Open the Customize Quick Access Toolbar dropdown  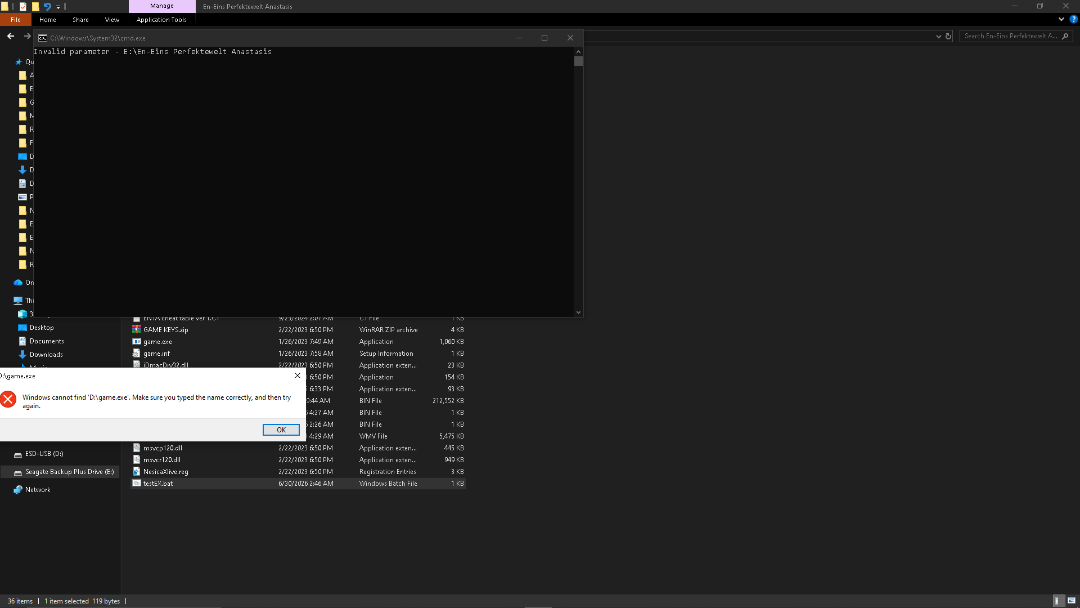coord(58,6)
